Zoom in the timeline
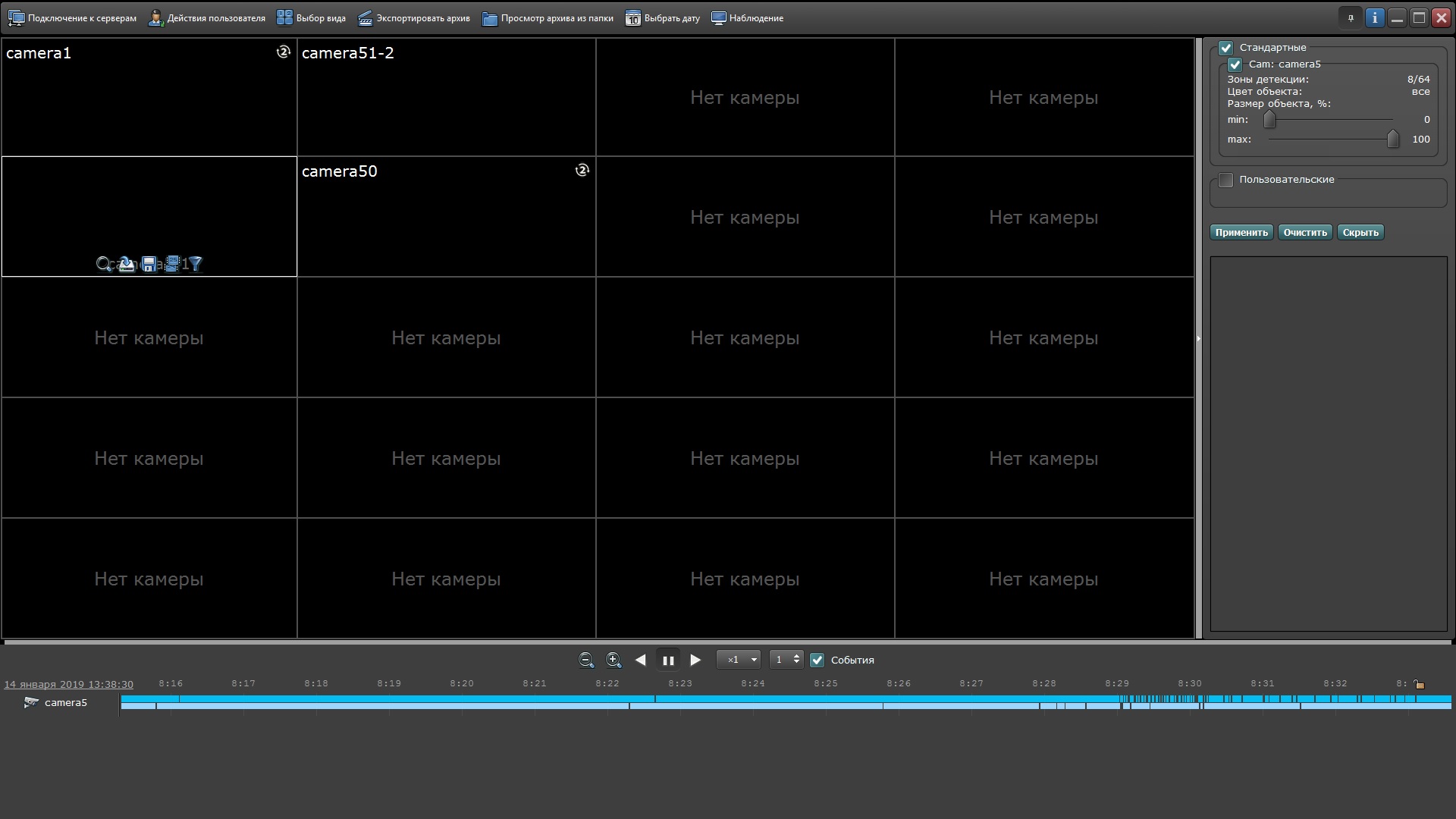 pyautogui.click(x=613, y=660)
